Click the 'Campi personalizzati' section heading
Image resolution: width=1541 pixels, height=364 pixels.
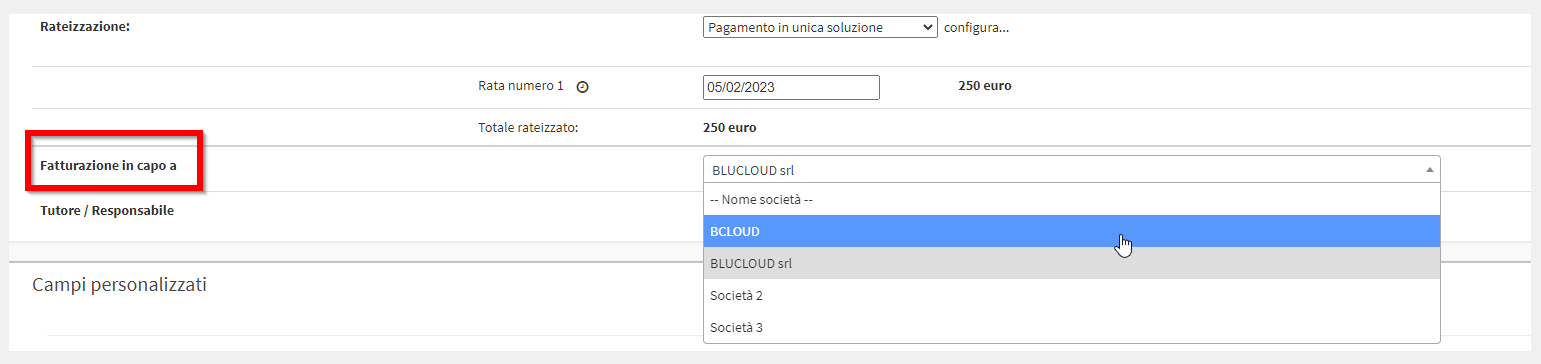pyautogui.click(x=119, y=285)
